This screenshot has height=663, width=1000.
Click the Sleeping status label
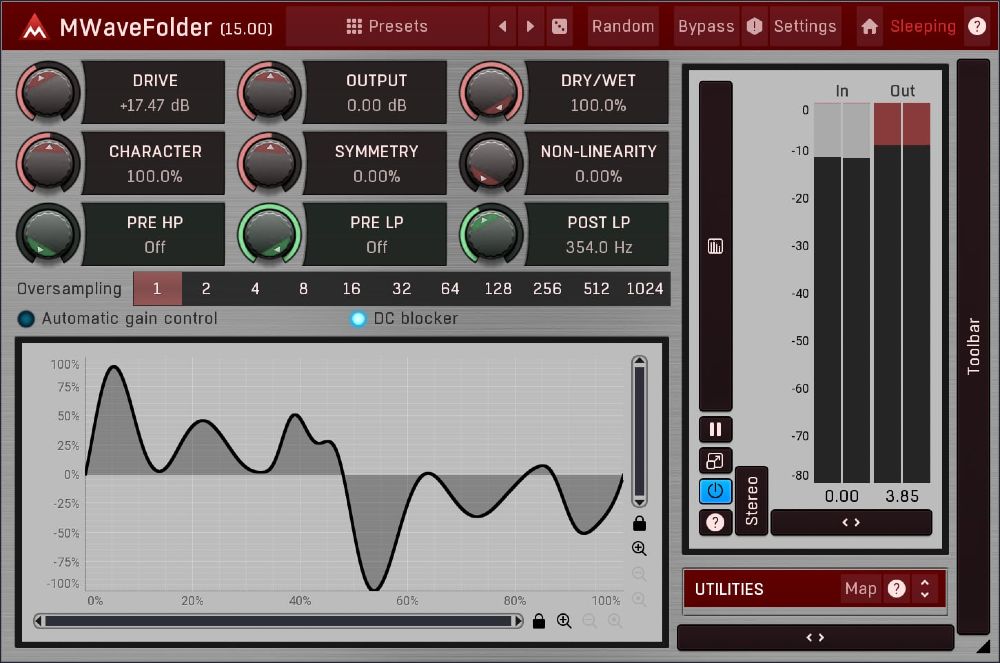click(x=923, y=26)
